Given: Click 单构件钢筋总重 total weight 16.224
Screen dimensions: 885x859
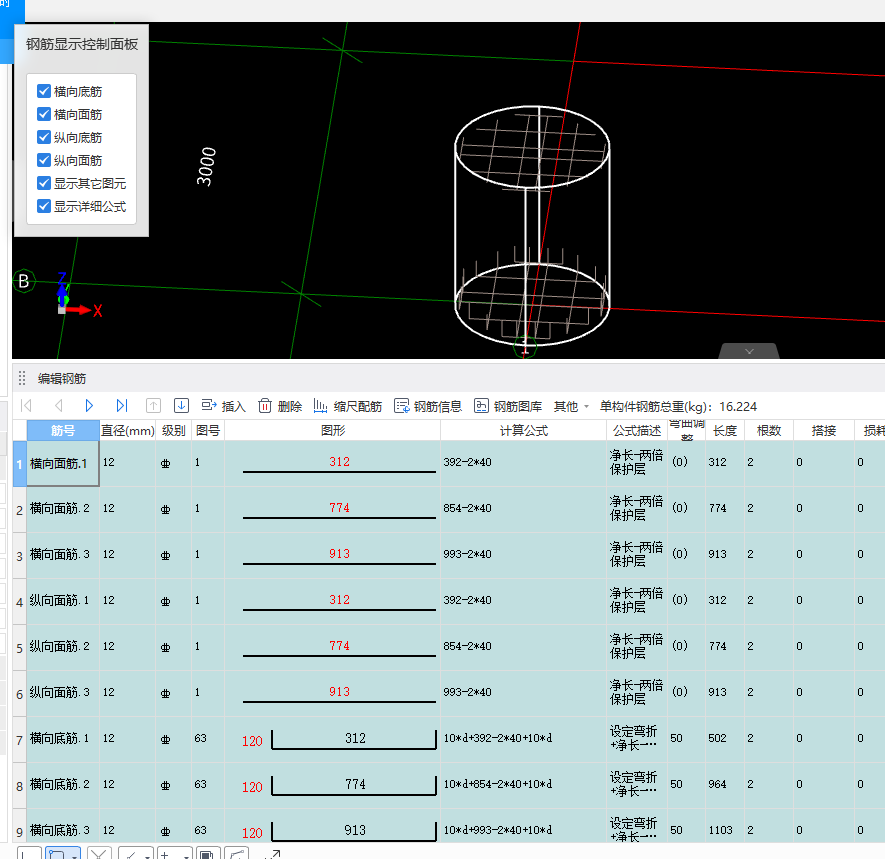Looking at the screenshot, I should point(678,406).
